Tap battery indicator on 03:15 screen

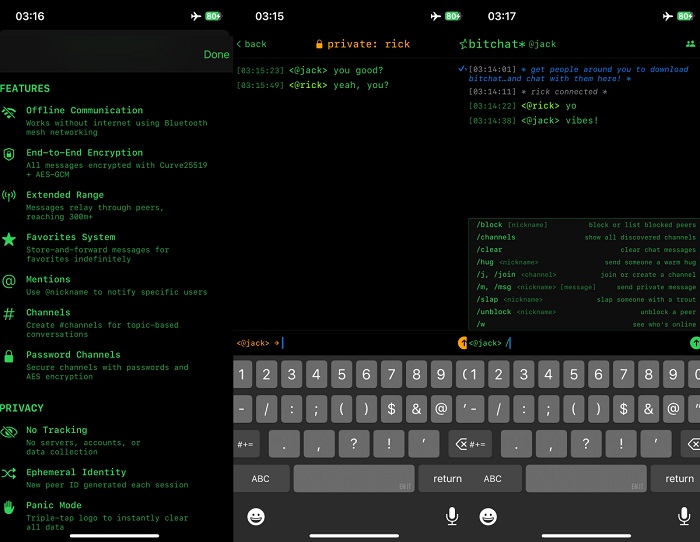click(x=453, y=16)
